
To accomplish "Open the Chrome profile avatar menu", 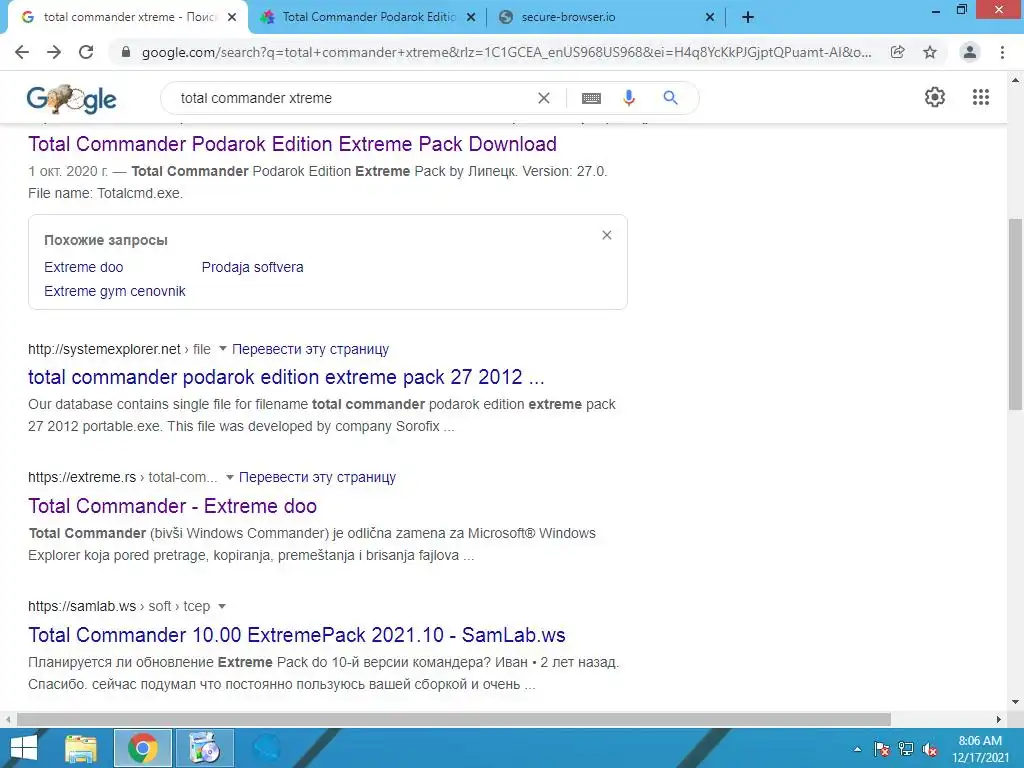I will [x=970, y=52].
